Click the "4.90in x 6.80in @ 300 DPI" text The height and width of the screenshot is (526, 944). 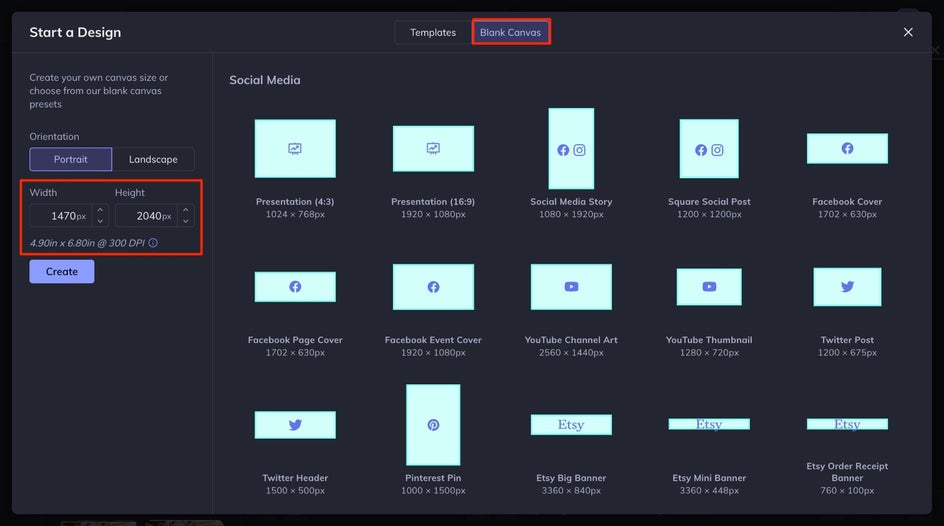coord(87,243)
